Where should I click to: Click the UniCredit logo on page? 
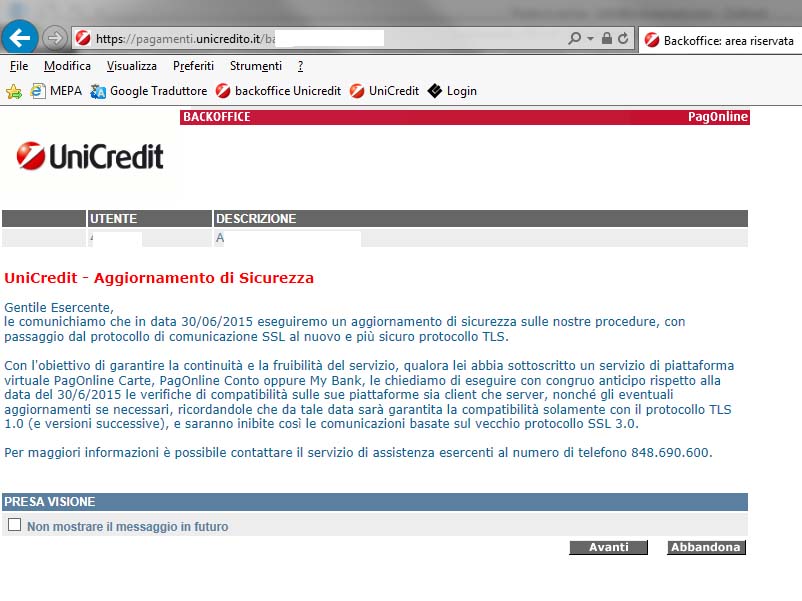90,156
